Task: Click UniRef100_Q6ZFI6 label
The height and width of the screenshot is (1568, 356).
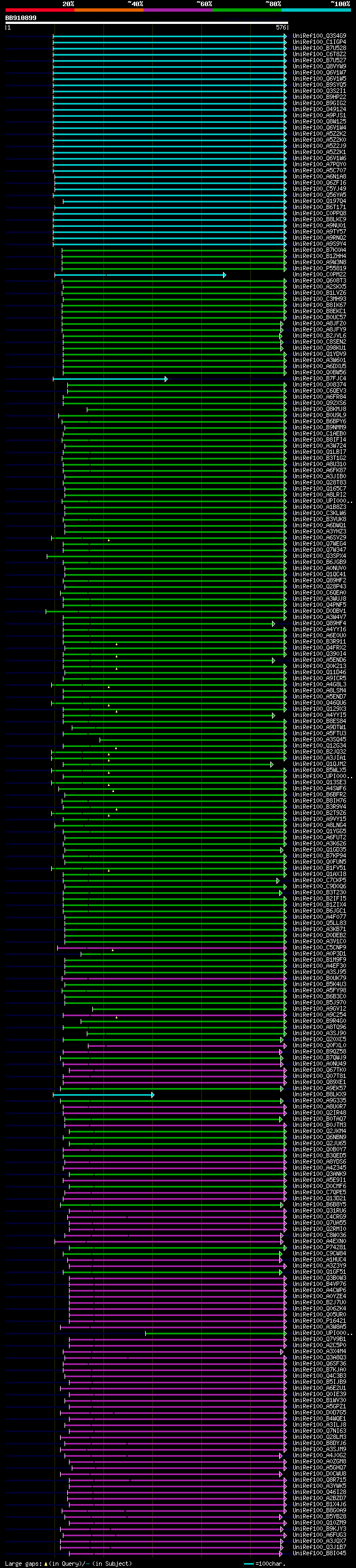Action: [x=319, y=182]
